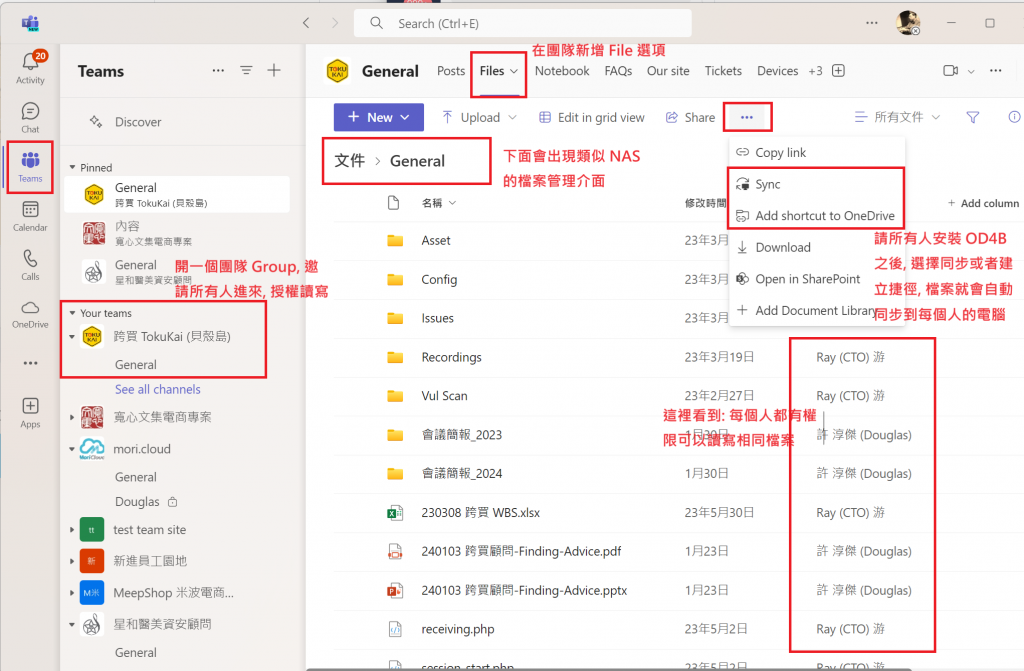Click the filter funnel icon in Files toolbar
Screen dimensions: 1024x671
click(x=973, y=117)
